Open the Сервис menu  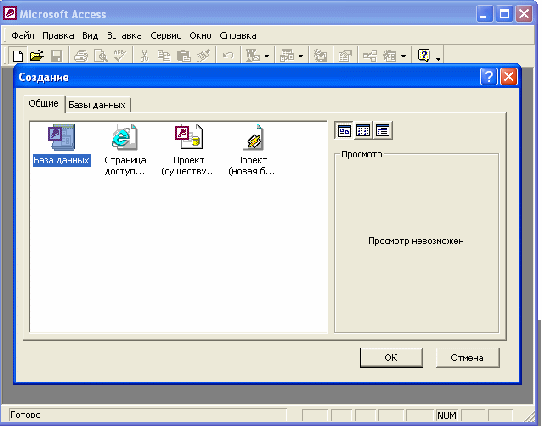coord(166,36)
